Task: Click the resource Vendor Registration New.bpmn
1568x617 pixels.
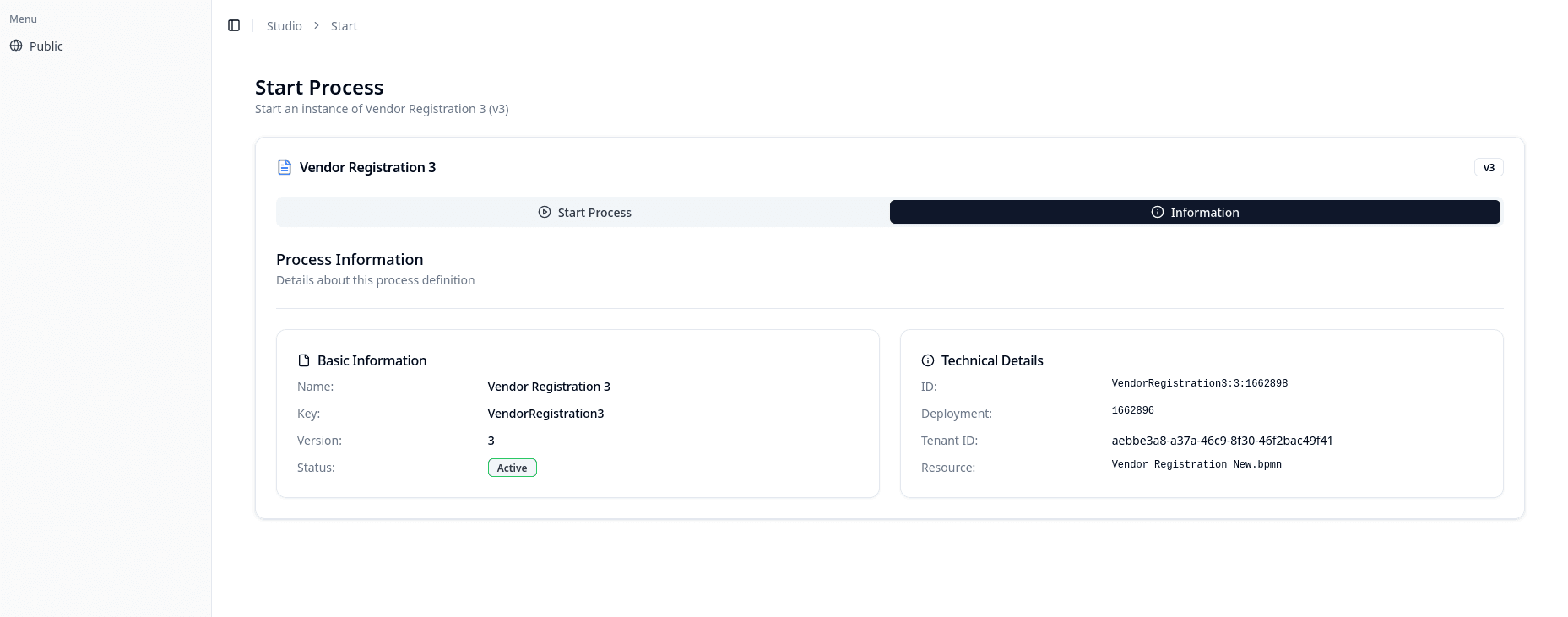Action: coord(1196,464)
